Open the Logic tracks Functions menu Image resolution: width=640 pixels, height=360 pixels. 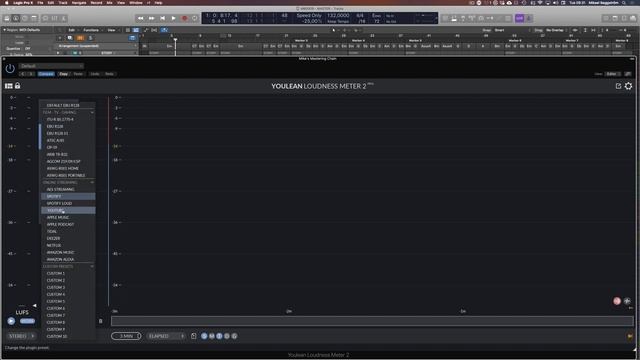[x=92, y=30]
